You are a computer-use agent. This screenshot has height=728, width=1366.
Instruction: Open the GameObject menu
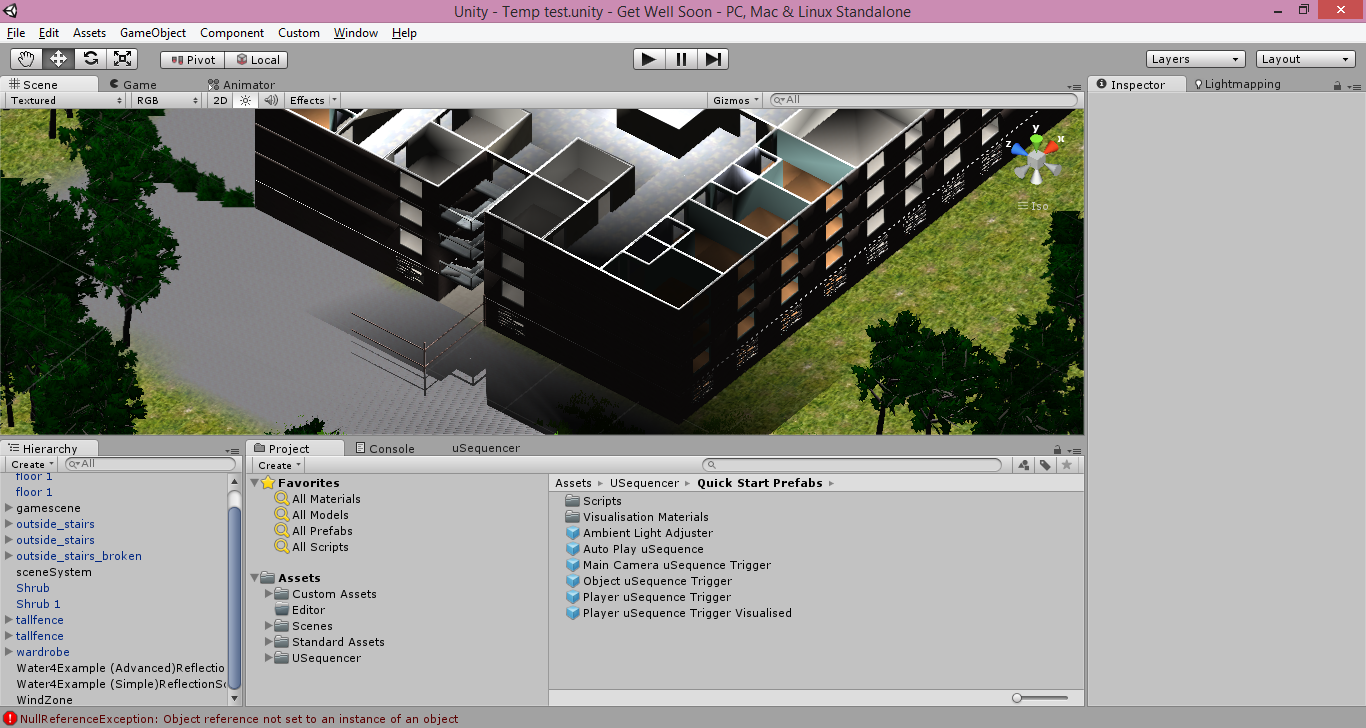[x=153, y=33]
